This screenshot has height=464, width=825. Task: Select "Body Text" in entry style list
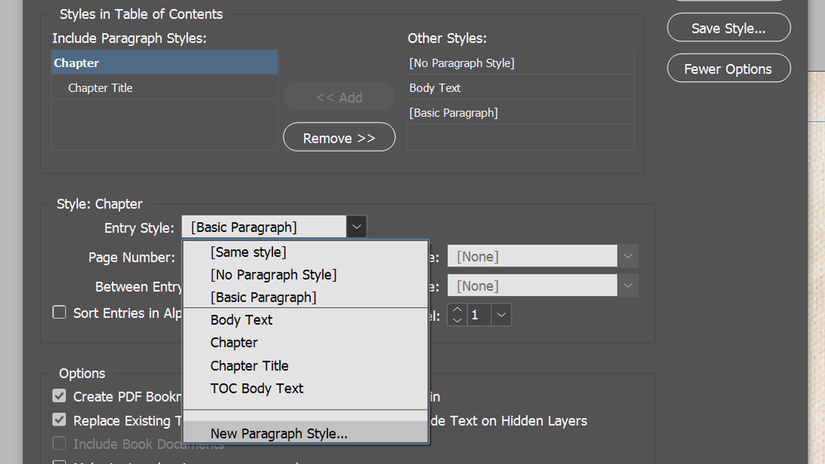[241, 320]
